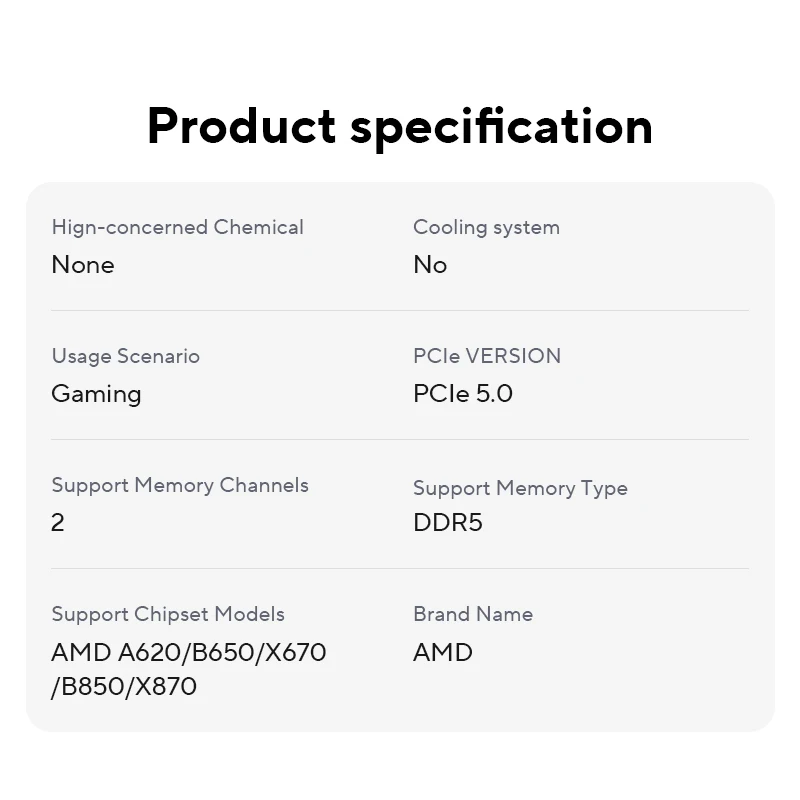
Task: Click the "No" cooling system value
Action: tap(430, 265)
